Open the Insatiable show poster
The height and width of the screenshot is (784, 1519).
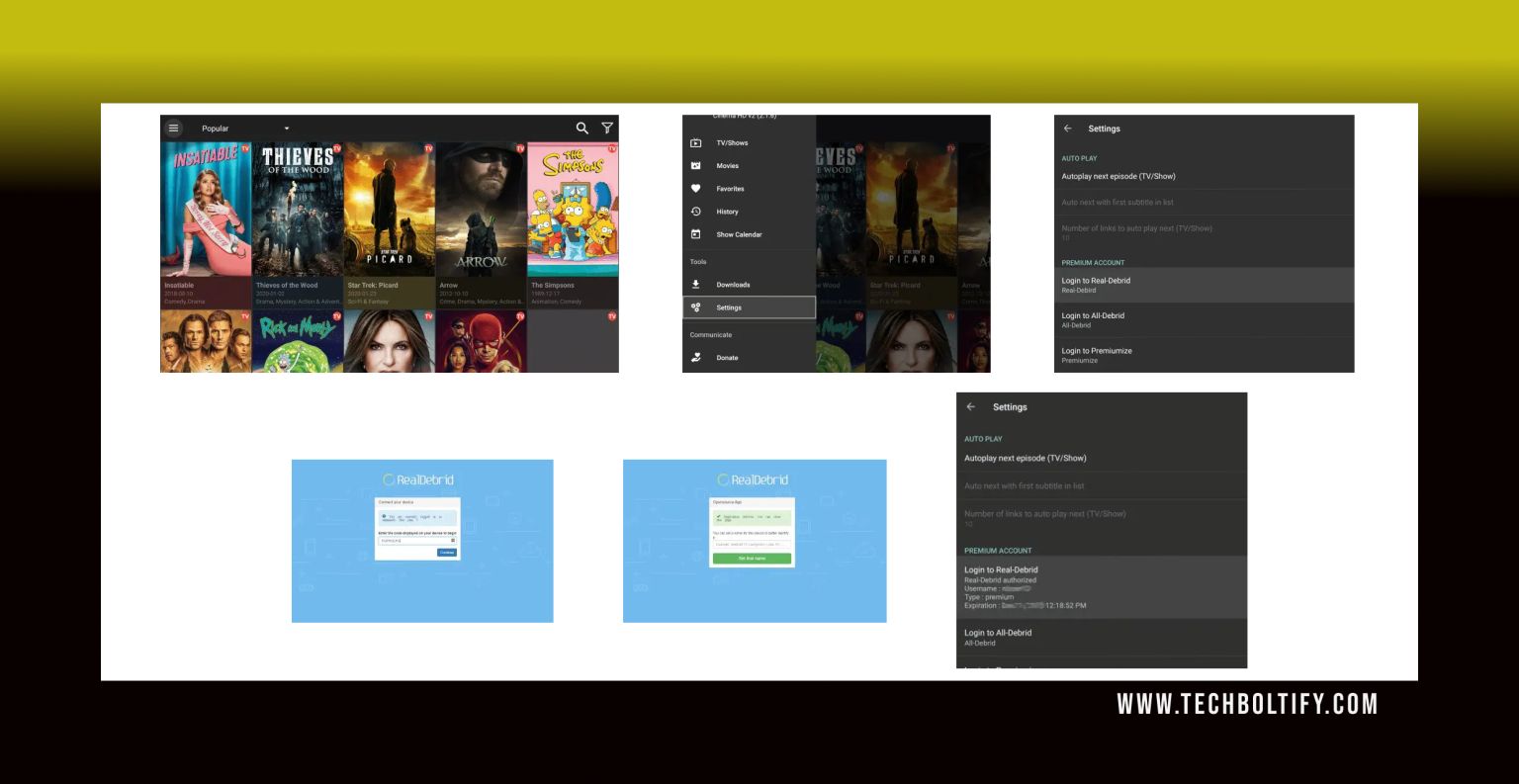[x=206, y=210]
